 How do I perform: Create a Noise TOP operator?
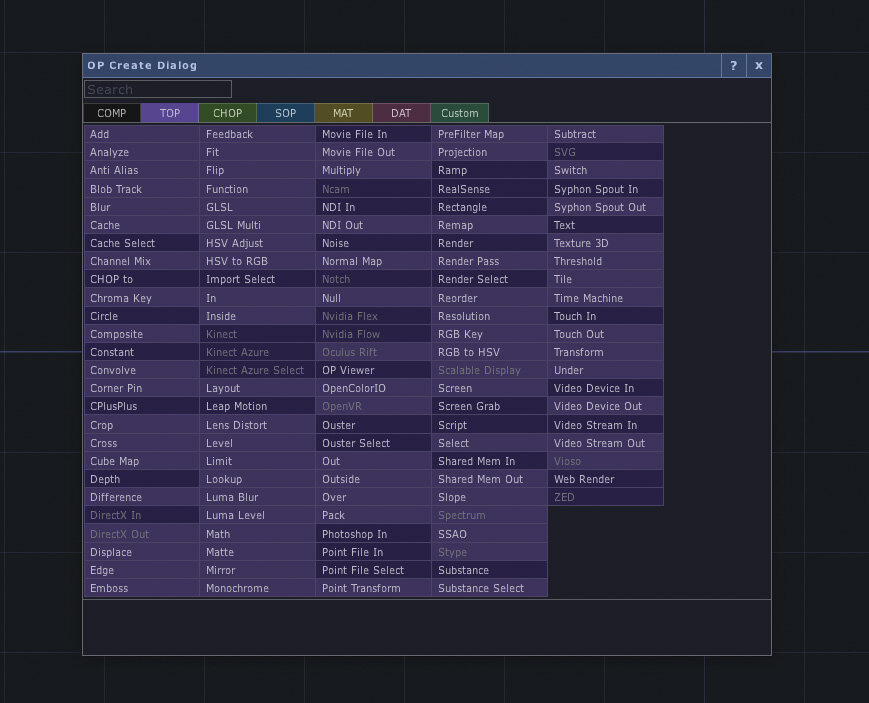373,243
